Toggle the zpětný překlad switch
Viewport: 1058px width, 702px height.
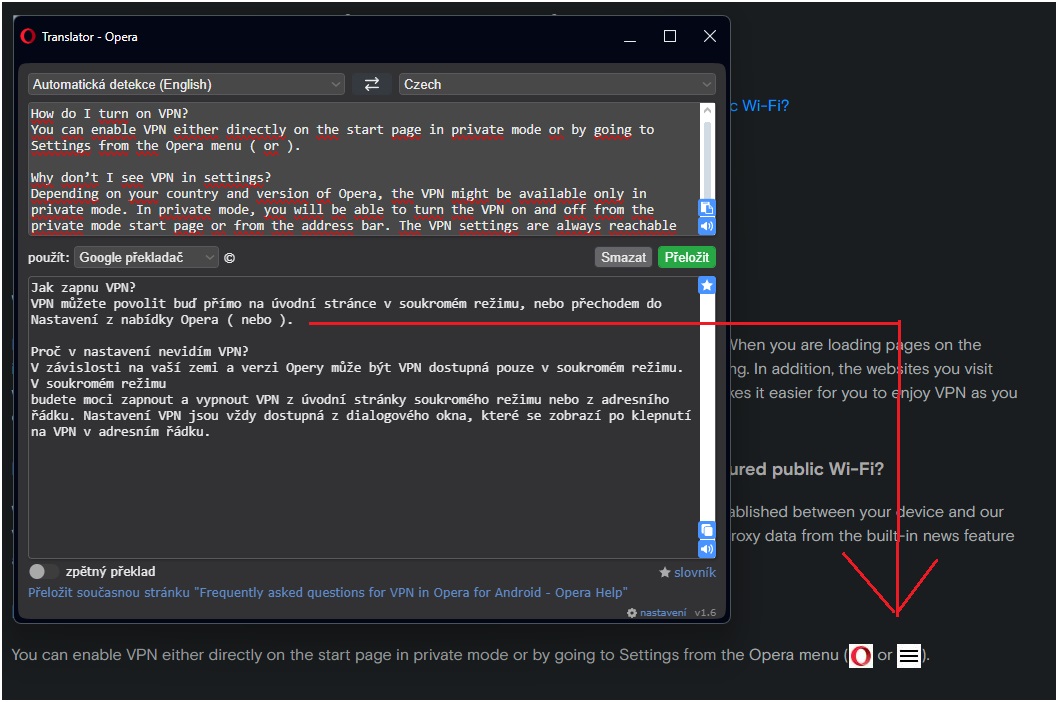click(x=43, y=572)
